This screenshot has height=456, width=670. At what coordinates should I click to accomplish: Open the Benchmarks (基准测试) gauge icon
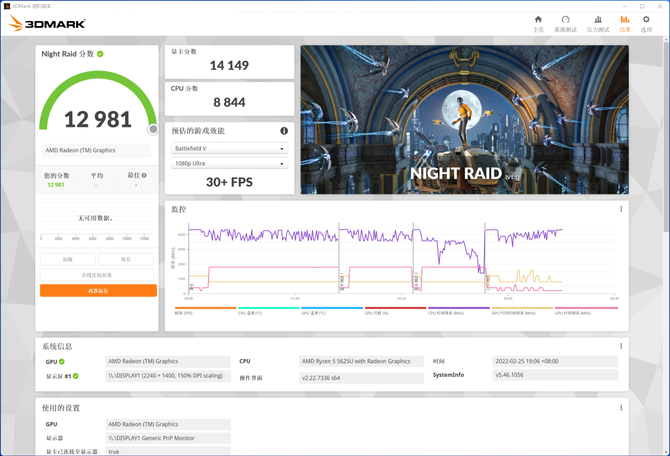[x=565, y=23]
